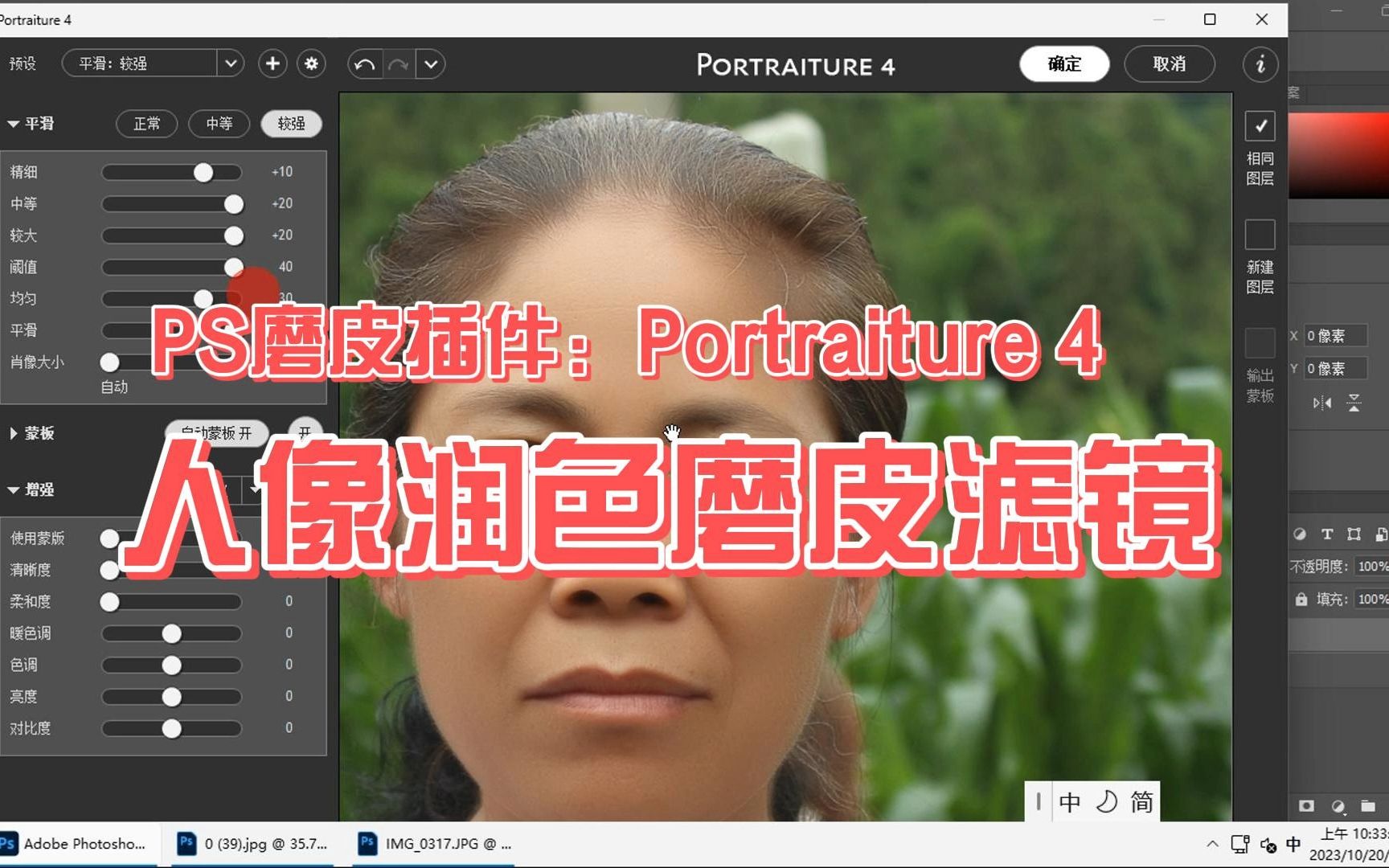Toggle the 相同图层 checkbox
The width and height of the screenshot is (1389, 868).
pyautogui.click(x=1260, y=126)
